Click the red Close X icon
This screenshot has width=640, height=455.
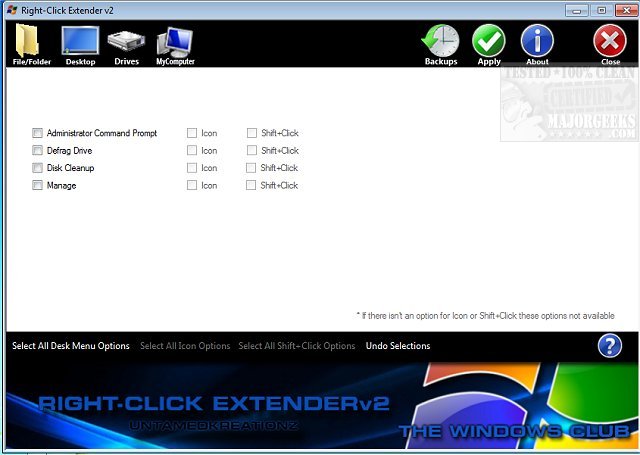coord(610,45)
